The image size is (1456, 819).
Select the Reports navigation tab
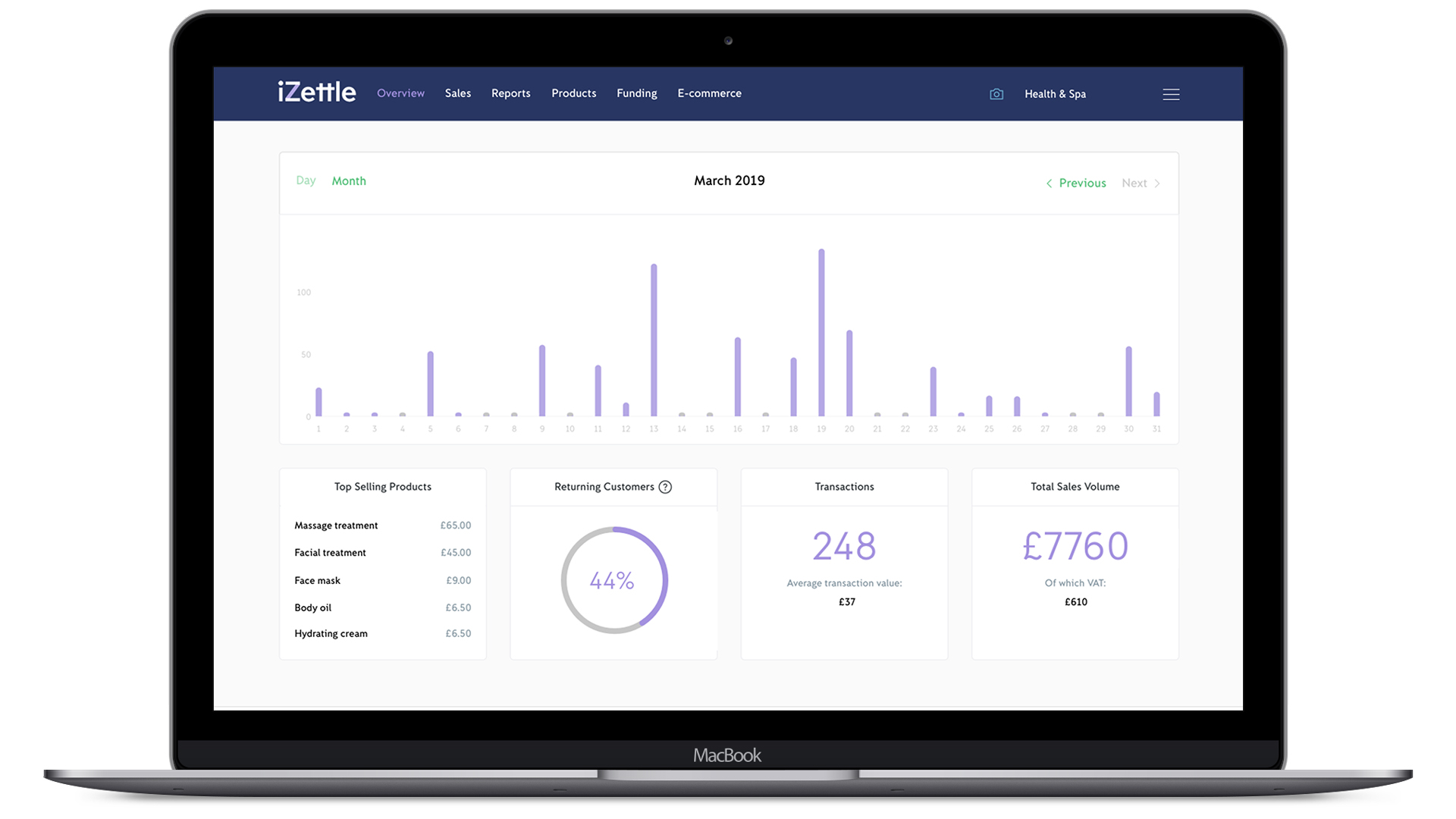tap(510, 93)
